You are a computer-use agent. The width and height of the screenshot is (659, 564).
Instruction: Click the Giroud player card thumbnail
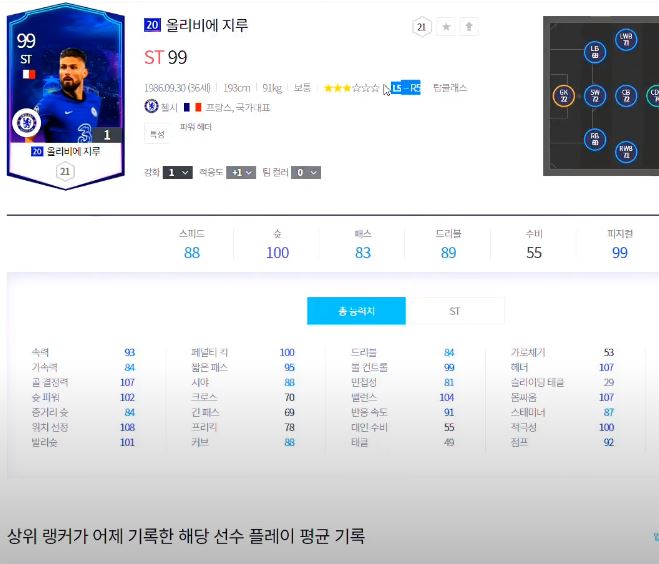click(65, 97)
